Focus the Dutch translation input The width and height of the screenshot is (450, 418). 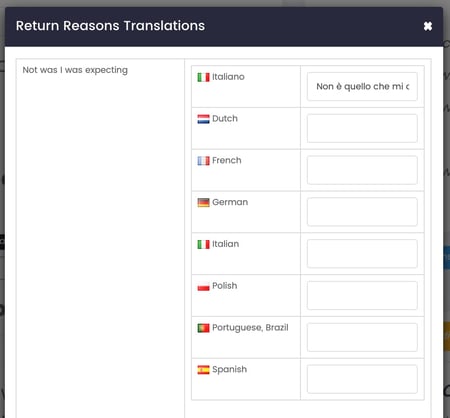(362, 128)
